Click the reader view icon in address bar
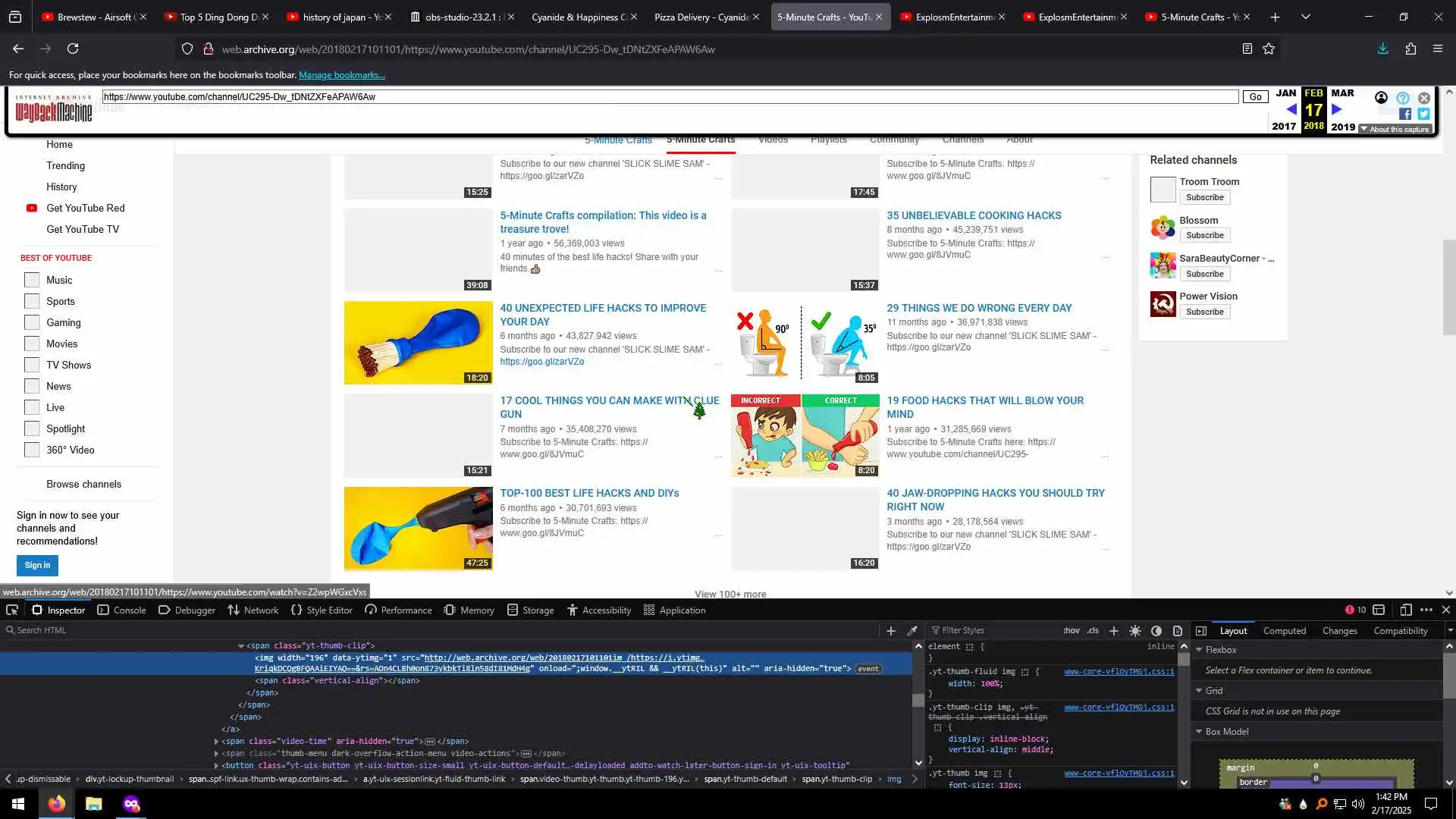 (1247, 49)
